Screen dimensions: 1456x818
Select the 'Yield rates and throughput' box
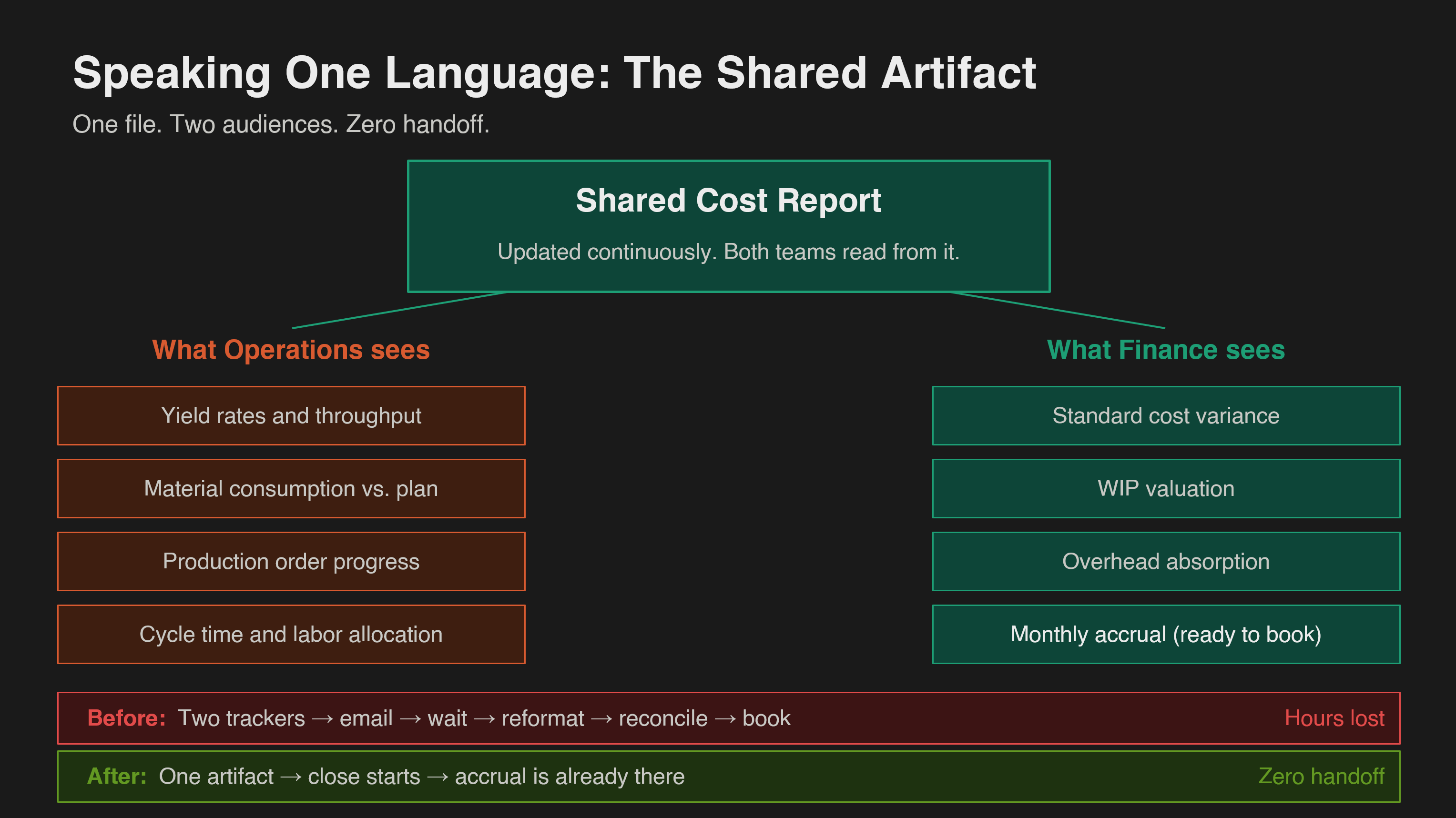[291, 416]
